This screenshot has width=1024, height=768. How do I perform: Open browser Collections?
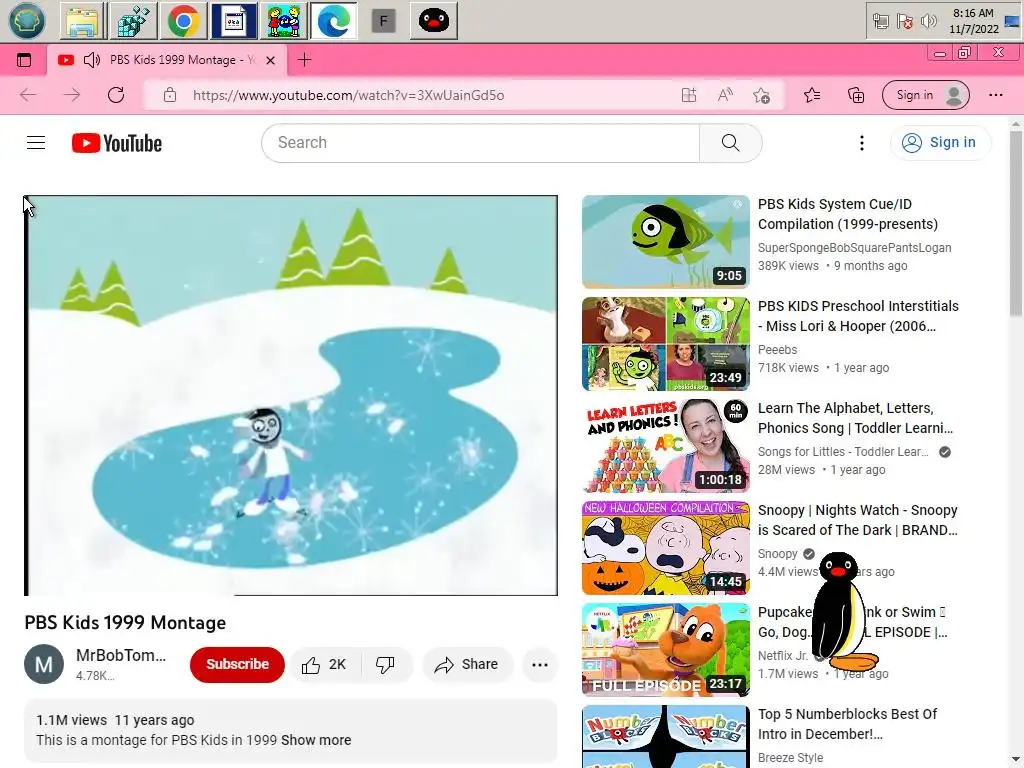(856, 95)
